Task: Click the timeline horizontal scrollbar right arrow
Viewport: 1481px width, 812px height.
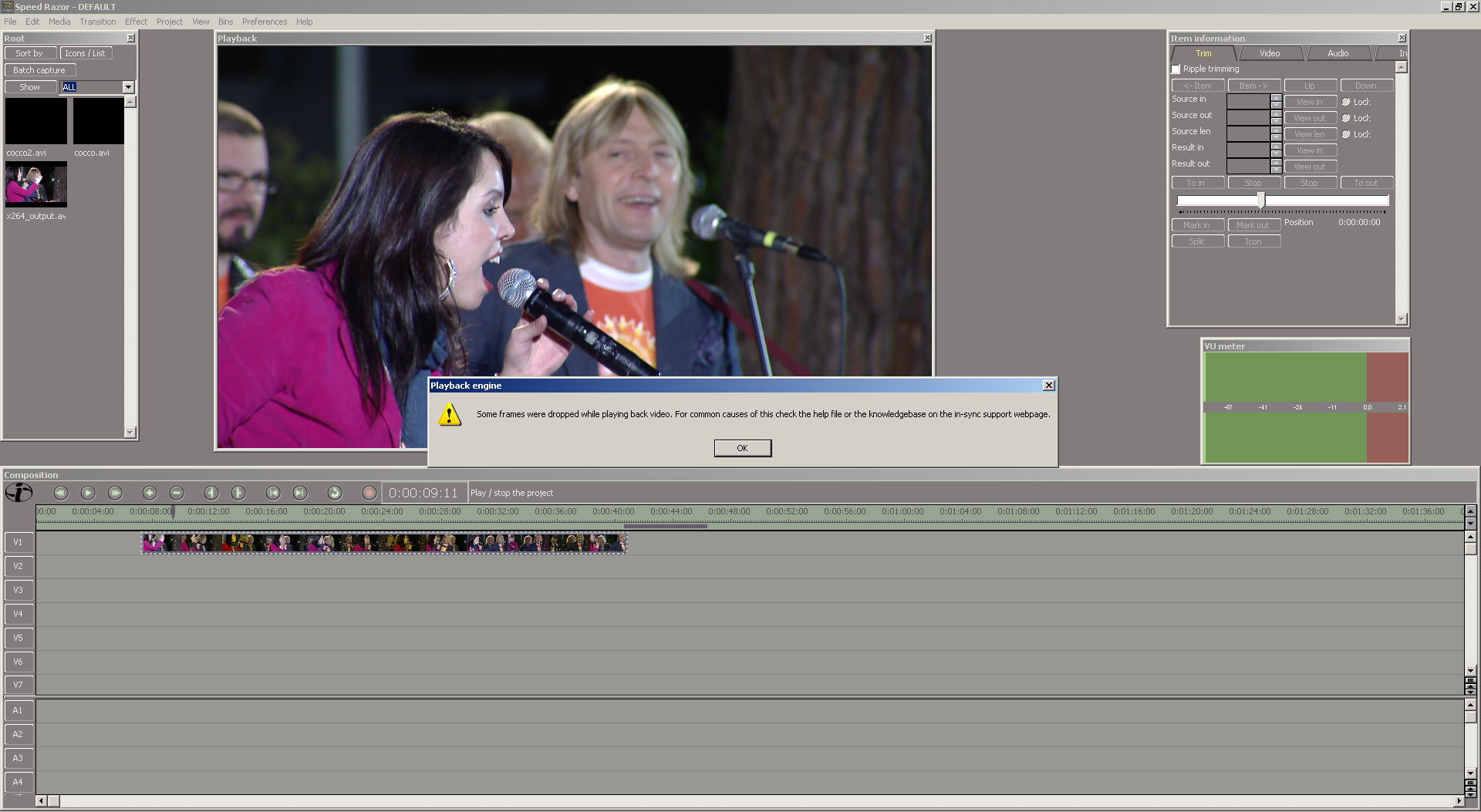Action: click(x=1458, y=801)
